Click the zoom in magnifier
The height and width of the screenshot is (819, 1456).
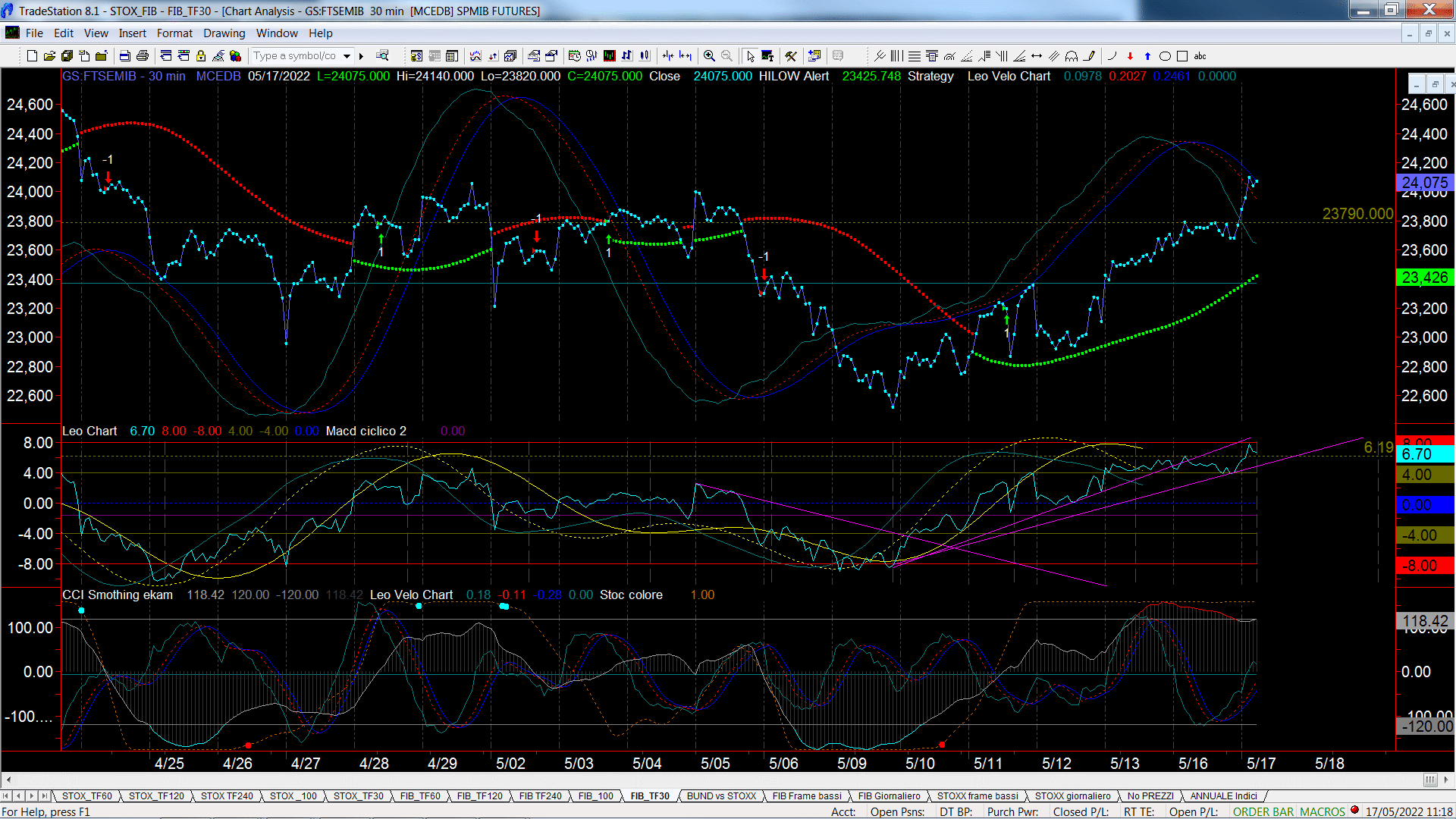[x=709, y=56]
